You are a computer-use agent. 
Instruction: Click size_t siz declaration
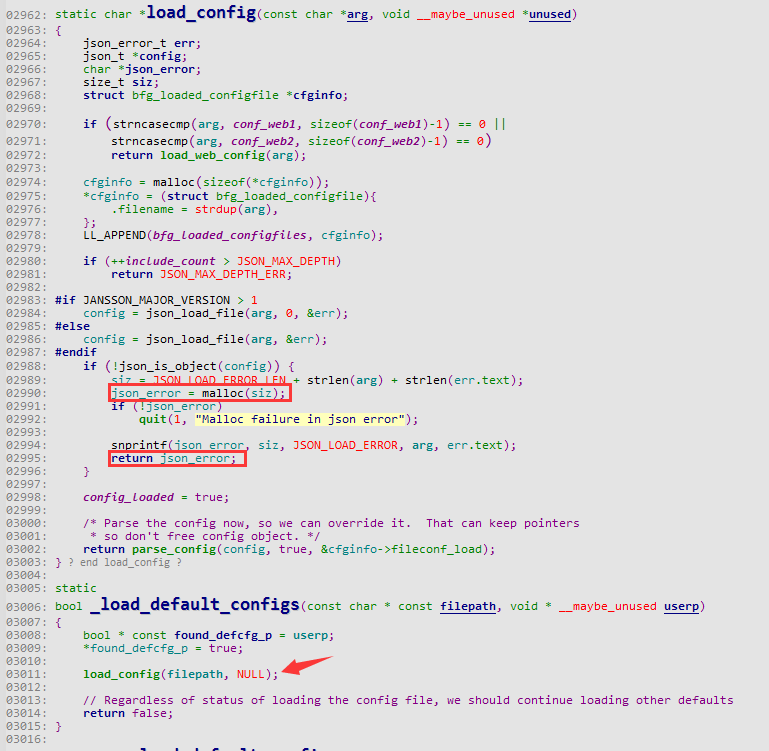coord(121,82)
